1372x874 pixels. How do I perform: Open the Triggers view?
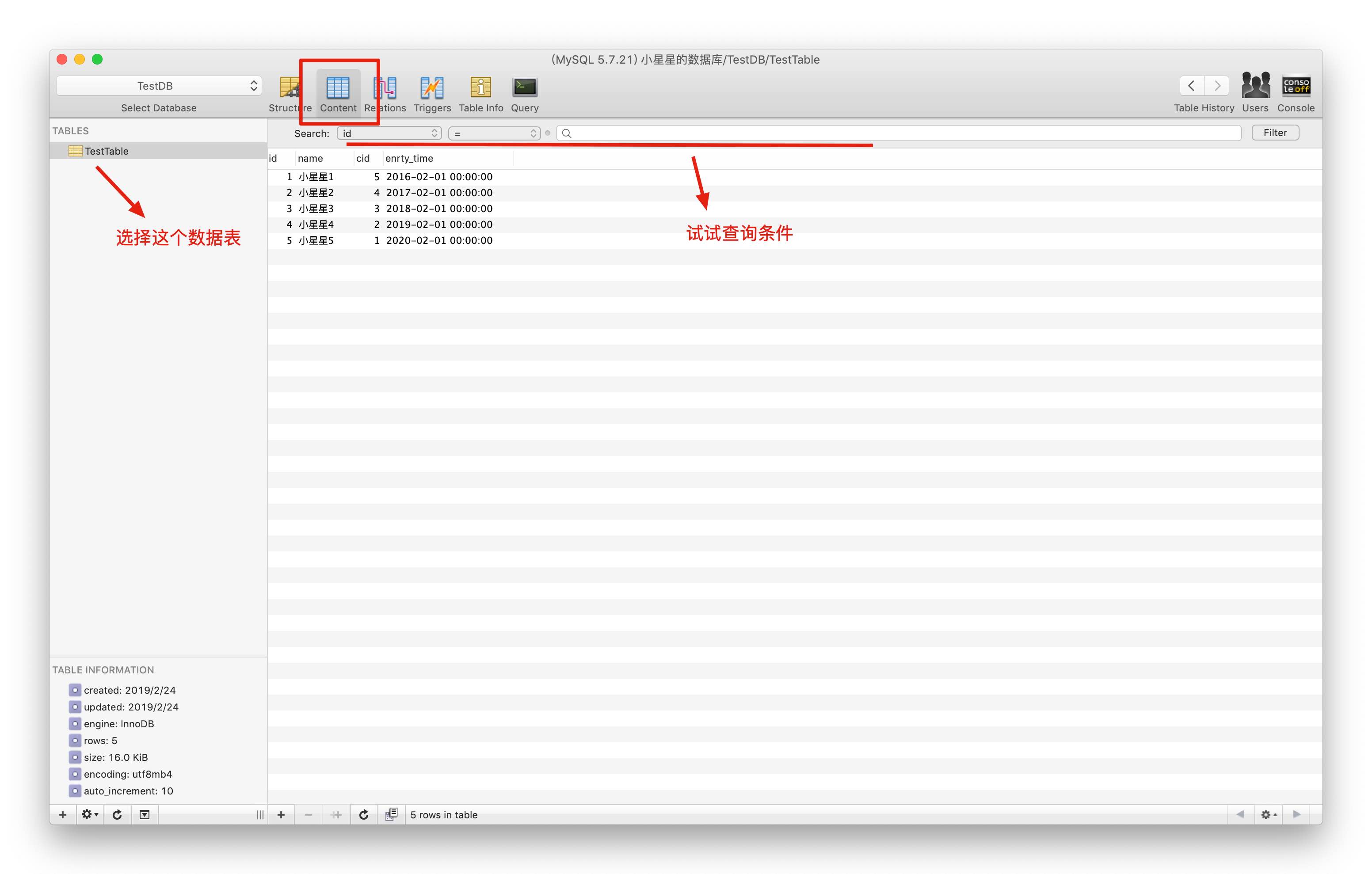432,94
